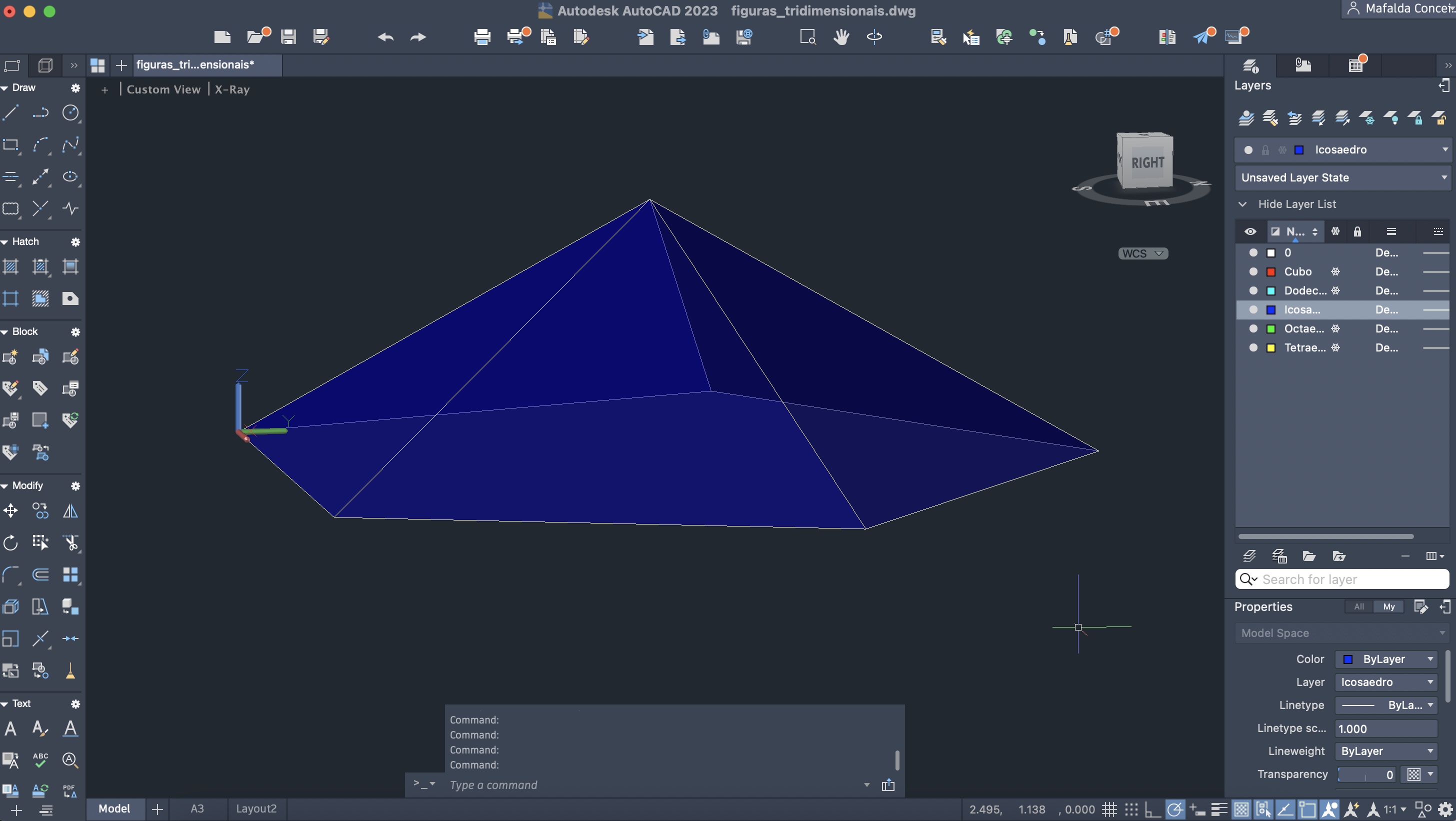
Task: Toggle freeze on Octaedro layer
Action: click(1335, 329)
